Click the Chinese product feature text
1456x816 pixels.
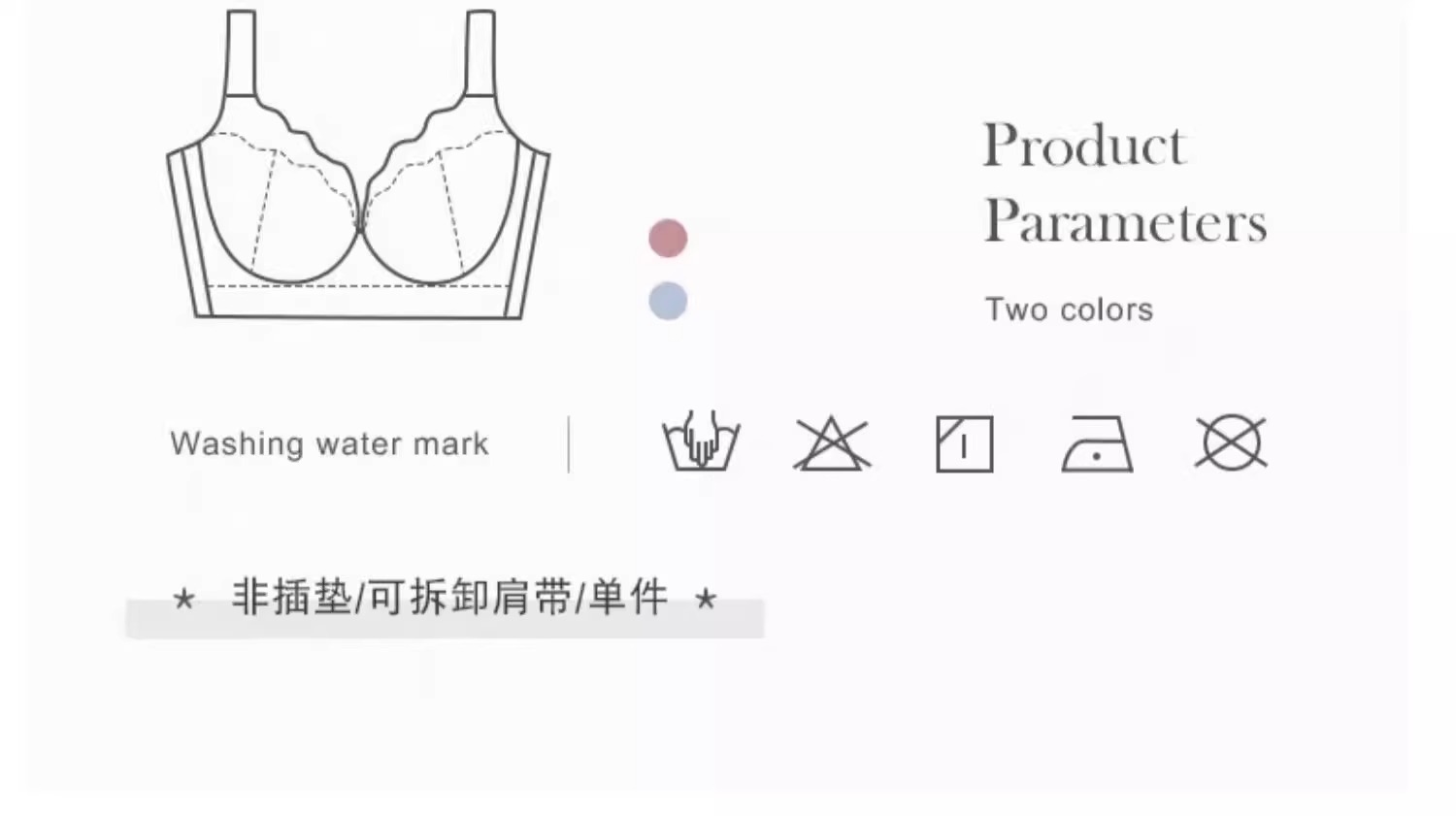[x=449, y=597]
